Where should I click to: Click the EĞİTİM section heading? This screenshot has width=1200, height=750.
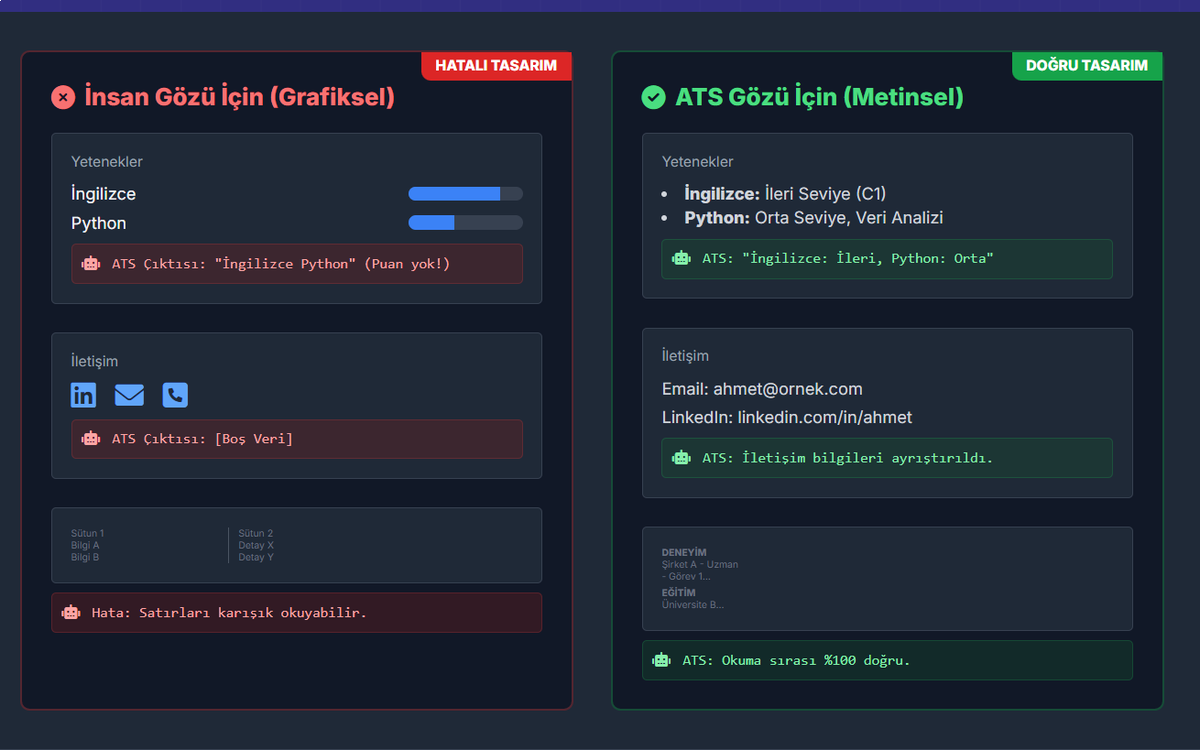(x=679, y=593)
